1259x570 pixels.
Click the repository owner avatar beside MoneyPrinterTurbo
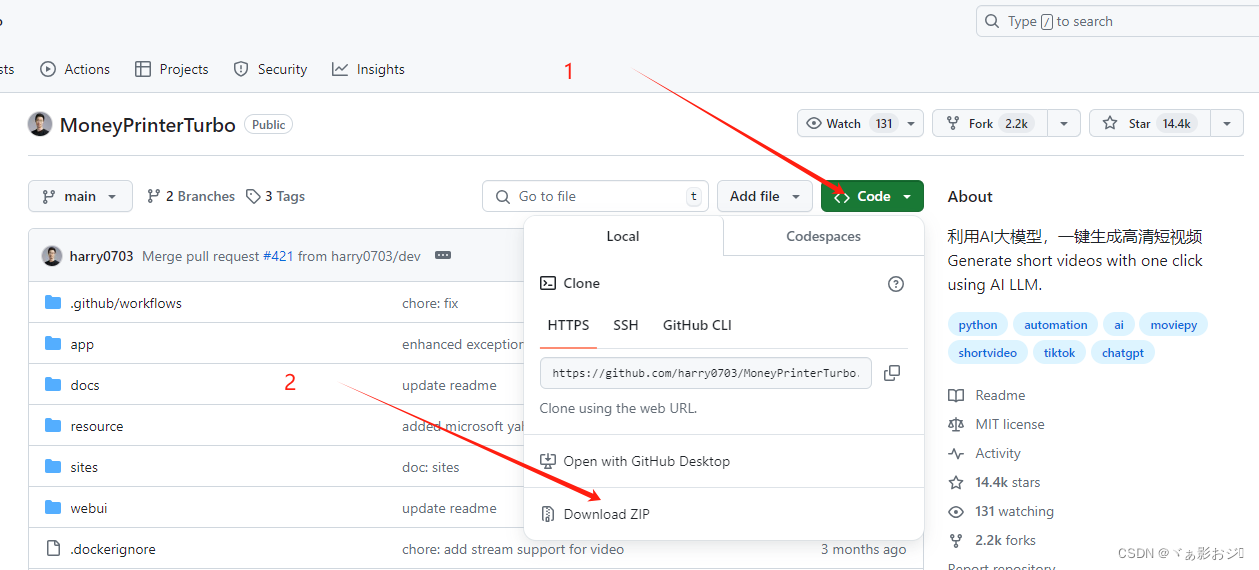pos(40,124)
